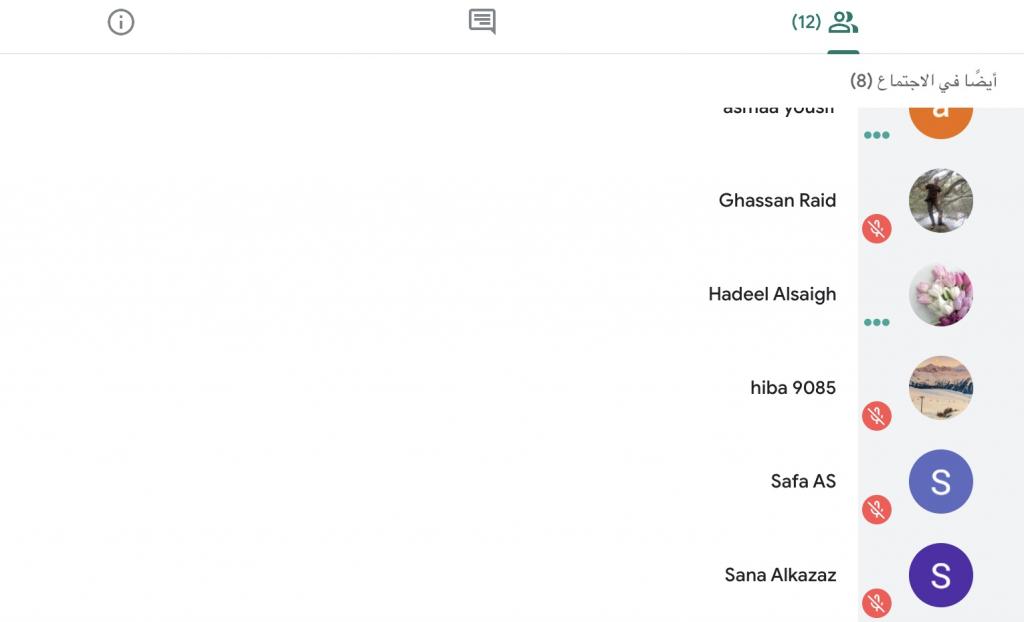Screen dimensions: 1024x622
Task: Select participant name Hadeel Alsaigh
Action: (771, 294)
